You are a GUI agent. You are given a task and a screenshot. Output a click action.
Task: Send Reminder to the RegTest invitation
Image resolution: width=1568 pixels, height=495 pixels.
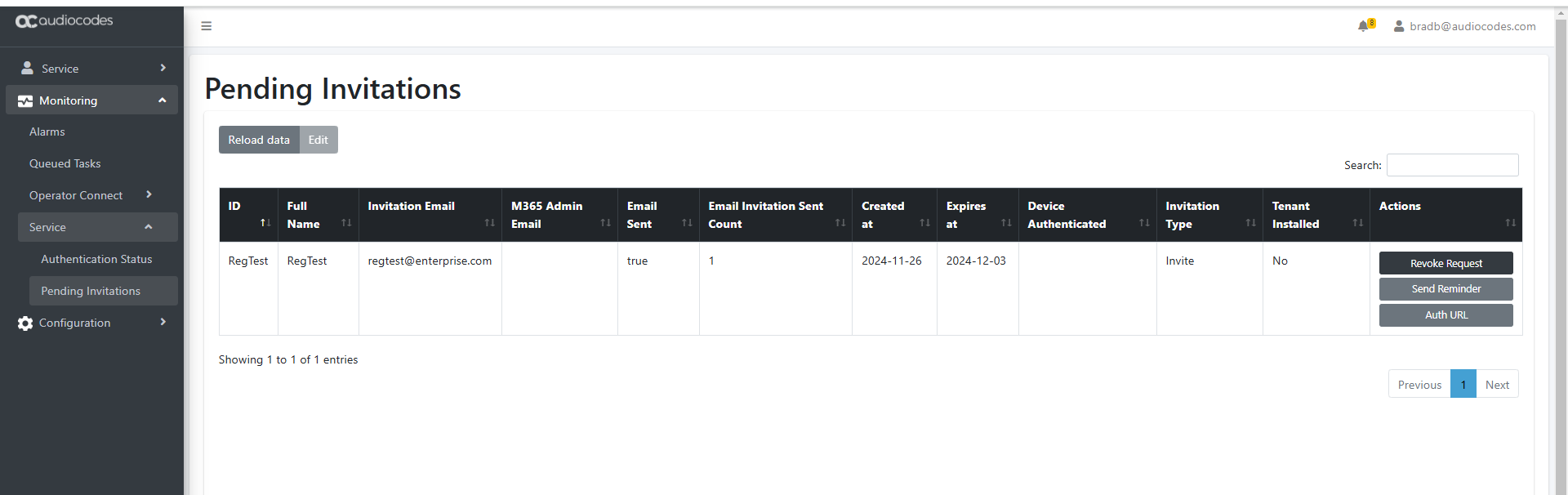coord(1445,289)
